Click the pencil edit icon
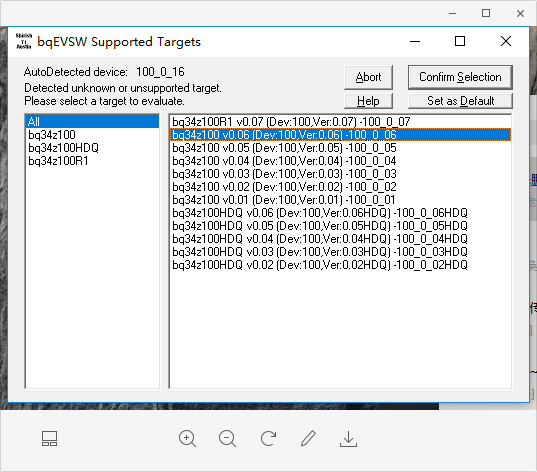537x472 pixels. point(308,439)
